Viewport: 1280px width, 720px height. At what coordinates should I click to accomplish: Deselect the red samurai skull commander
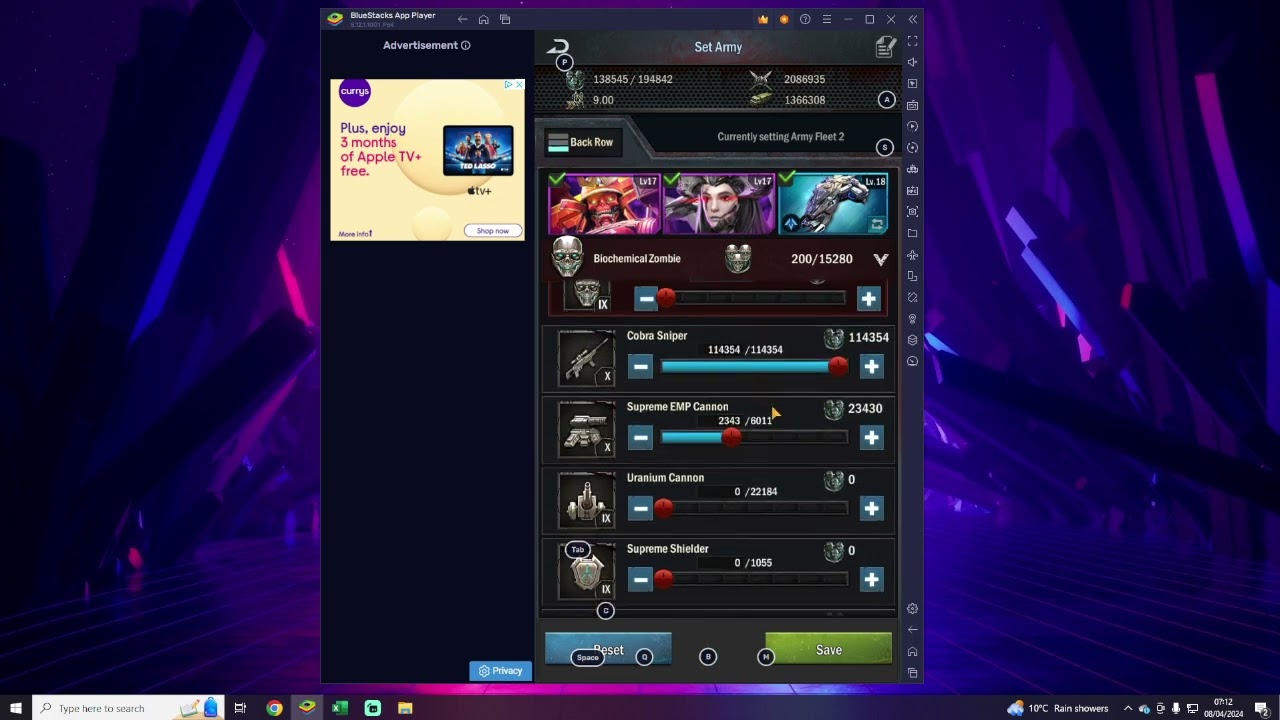603,204
